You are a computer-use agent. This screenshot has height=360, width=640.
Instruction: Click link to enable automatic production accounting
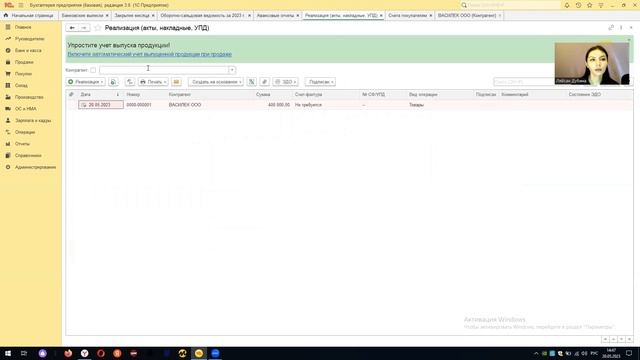click(149, 54)
